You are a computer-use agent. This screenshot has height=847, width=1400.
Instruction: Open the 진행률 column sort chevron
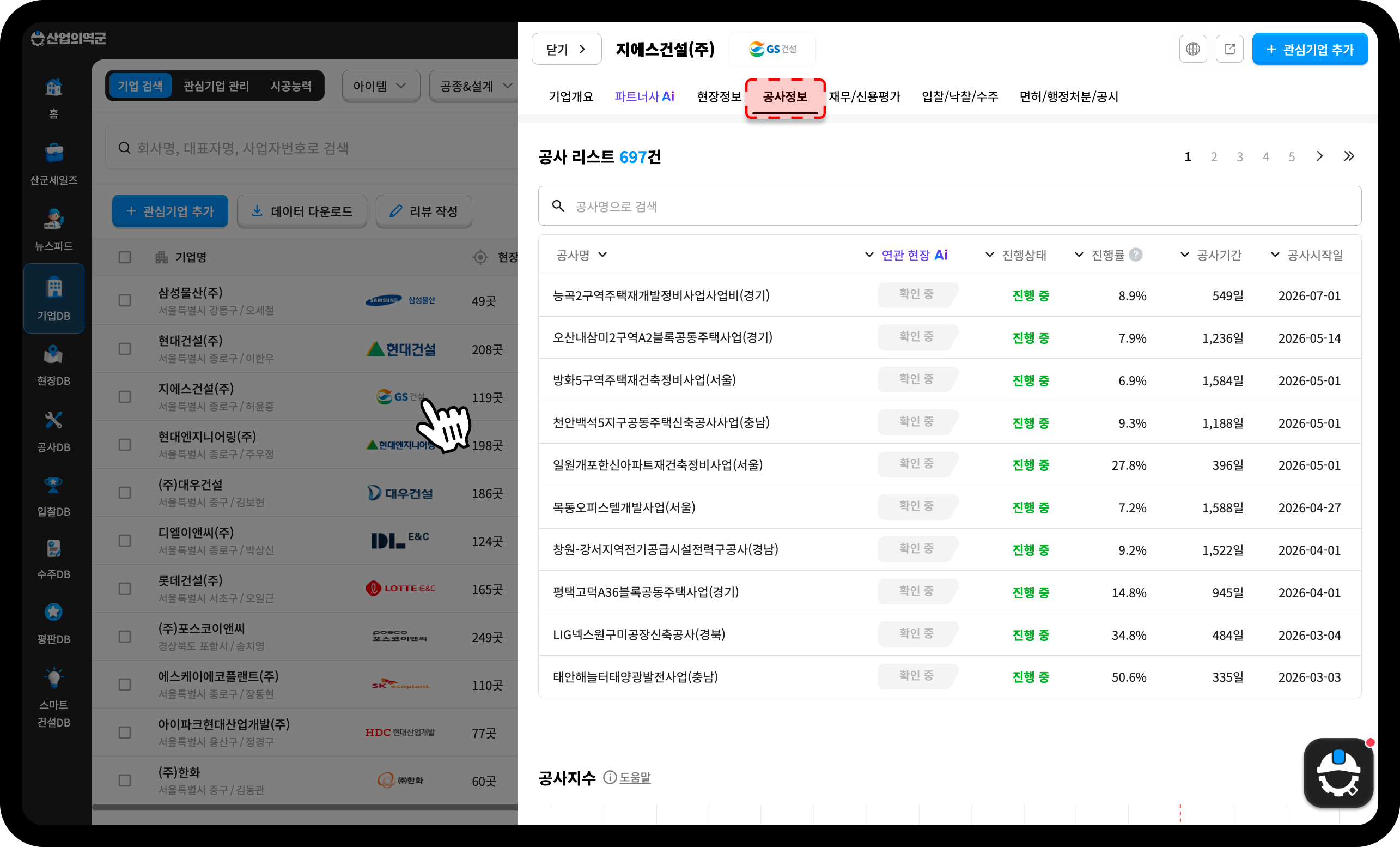click(x=1079, y=255)
